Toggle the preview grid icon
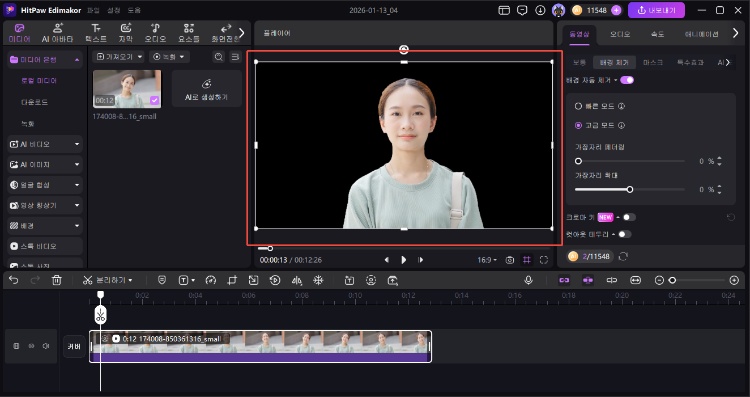Image resolution: width=750 pixels, height=397 pixels. tap(527, 260)
